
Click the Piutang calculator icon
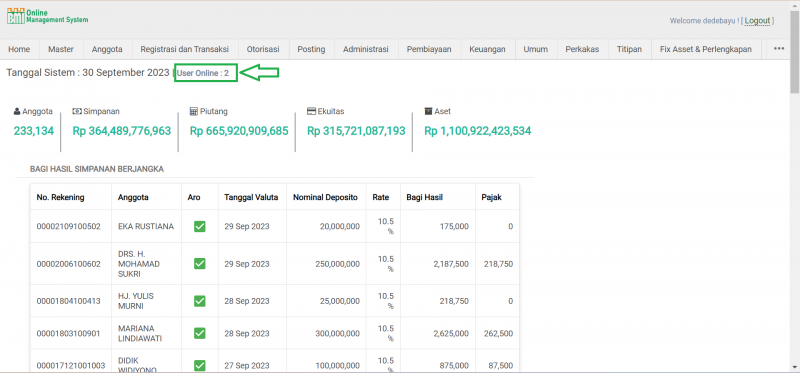point(193,111)
